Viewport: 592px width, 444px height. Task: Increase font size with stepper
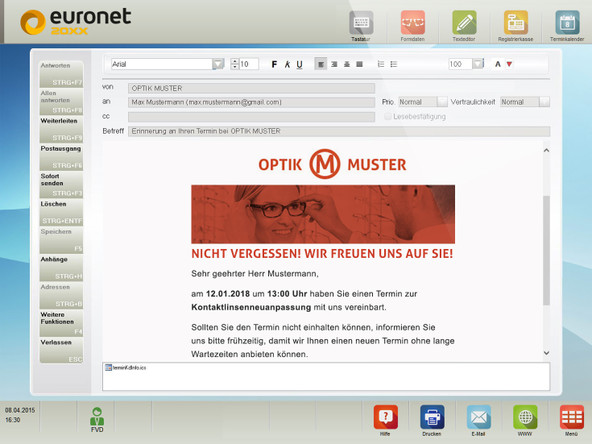coord(234,61)
